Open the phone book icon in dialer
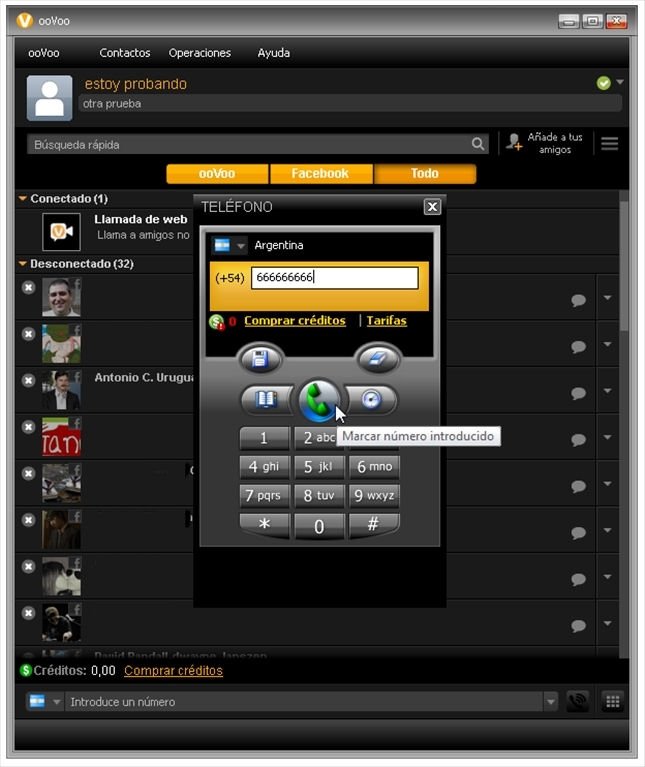Screen dimensions: 645x767 tap(267, 400)
